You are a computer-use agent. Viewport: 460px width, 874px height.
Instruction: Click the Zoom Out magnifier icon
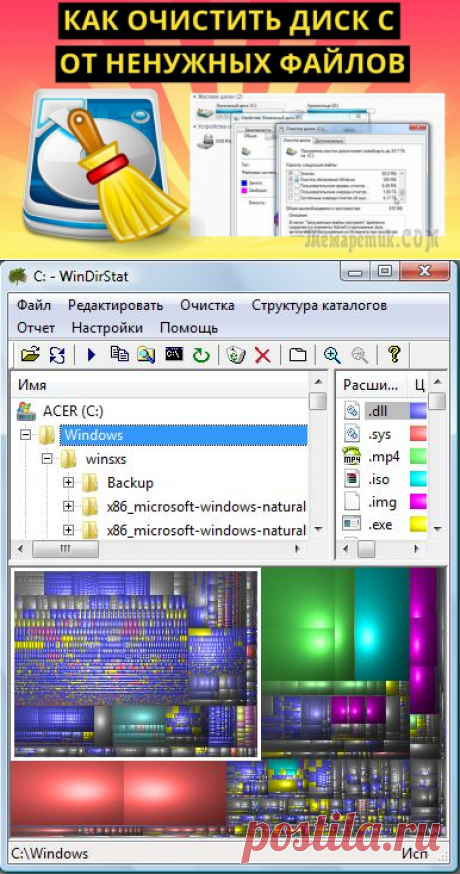pyautogui.click(x=360, y=355)
